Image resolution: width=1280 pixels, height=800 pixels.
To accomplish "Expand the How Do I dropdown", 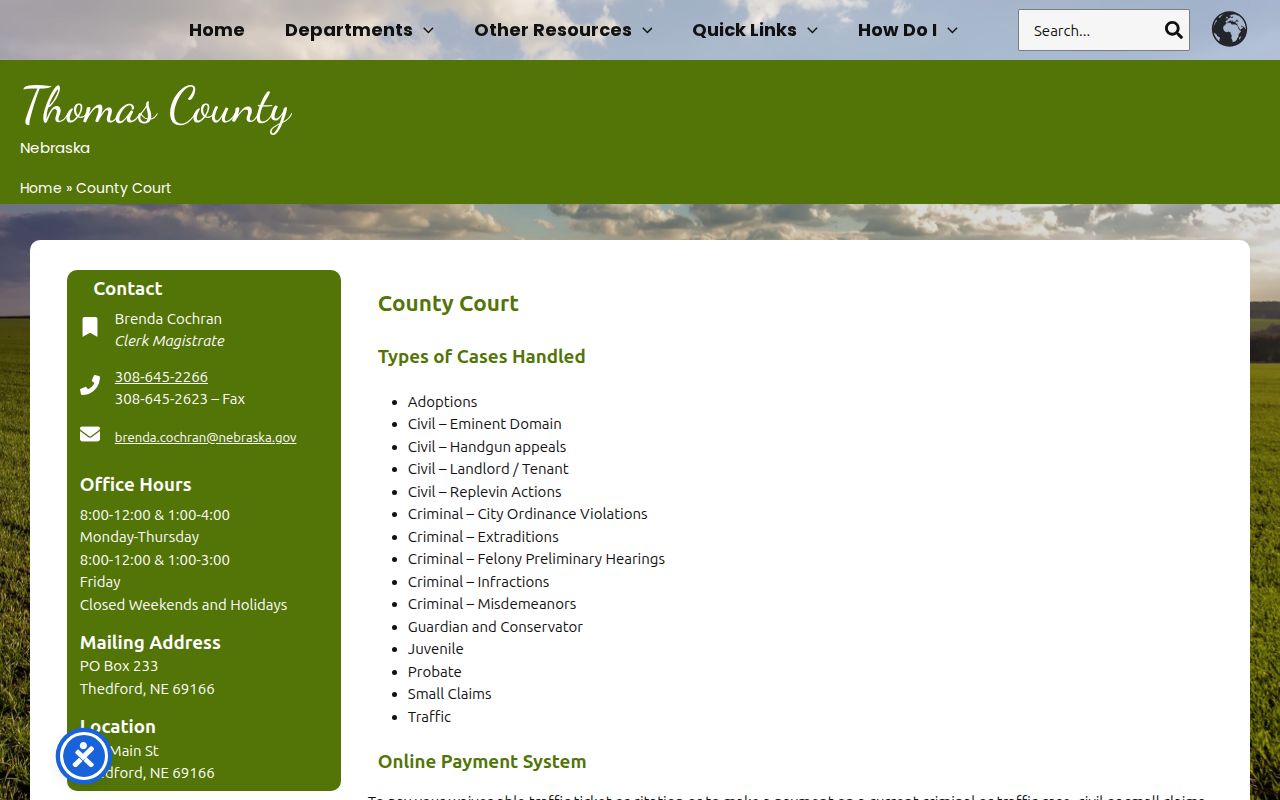I will click(x=908, y=30).
